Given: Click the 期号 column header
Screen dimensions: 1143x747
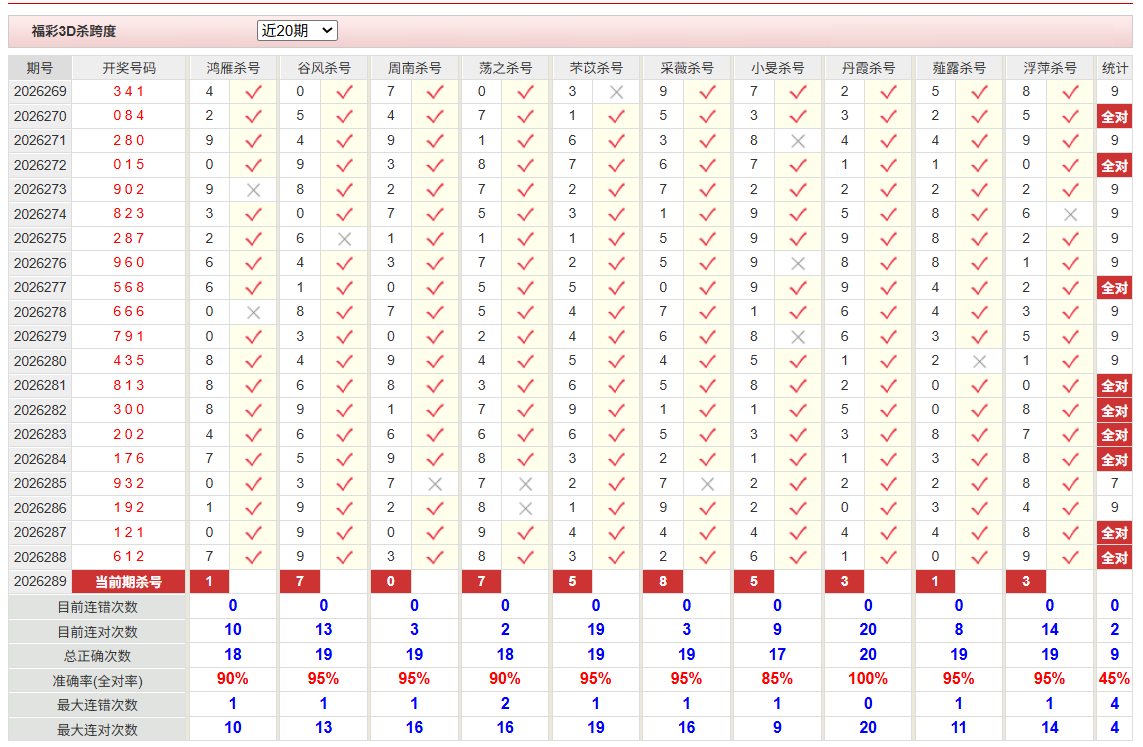Looking at the screenshot, I should pyautogui.click(x=40, y=68).
